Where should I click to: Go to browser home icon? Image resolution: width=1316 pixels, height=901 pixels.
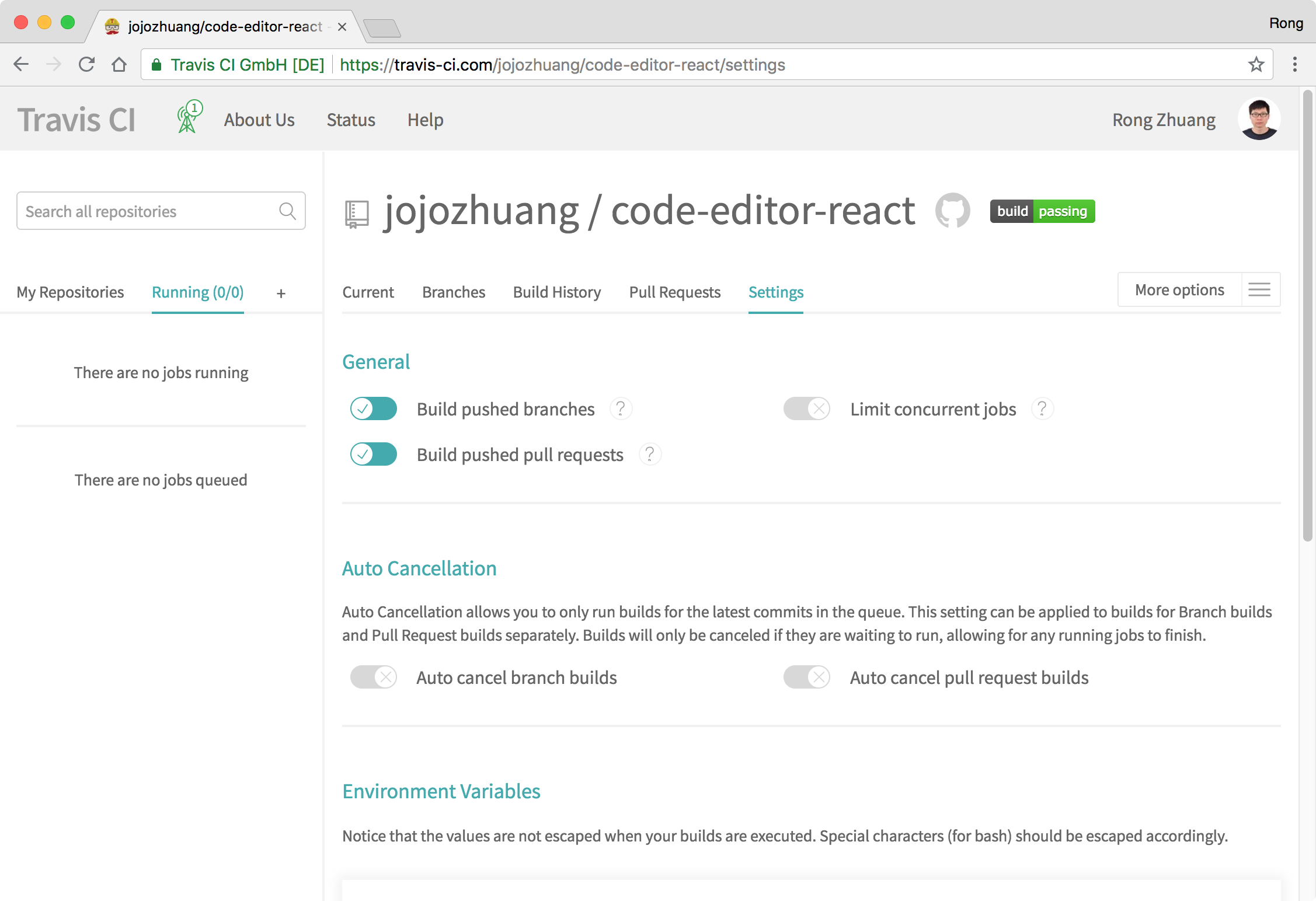119,64
